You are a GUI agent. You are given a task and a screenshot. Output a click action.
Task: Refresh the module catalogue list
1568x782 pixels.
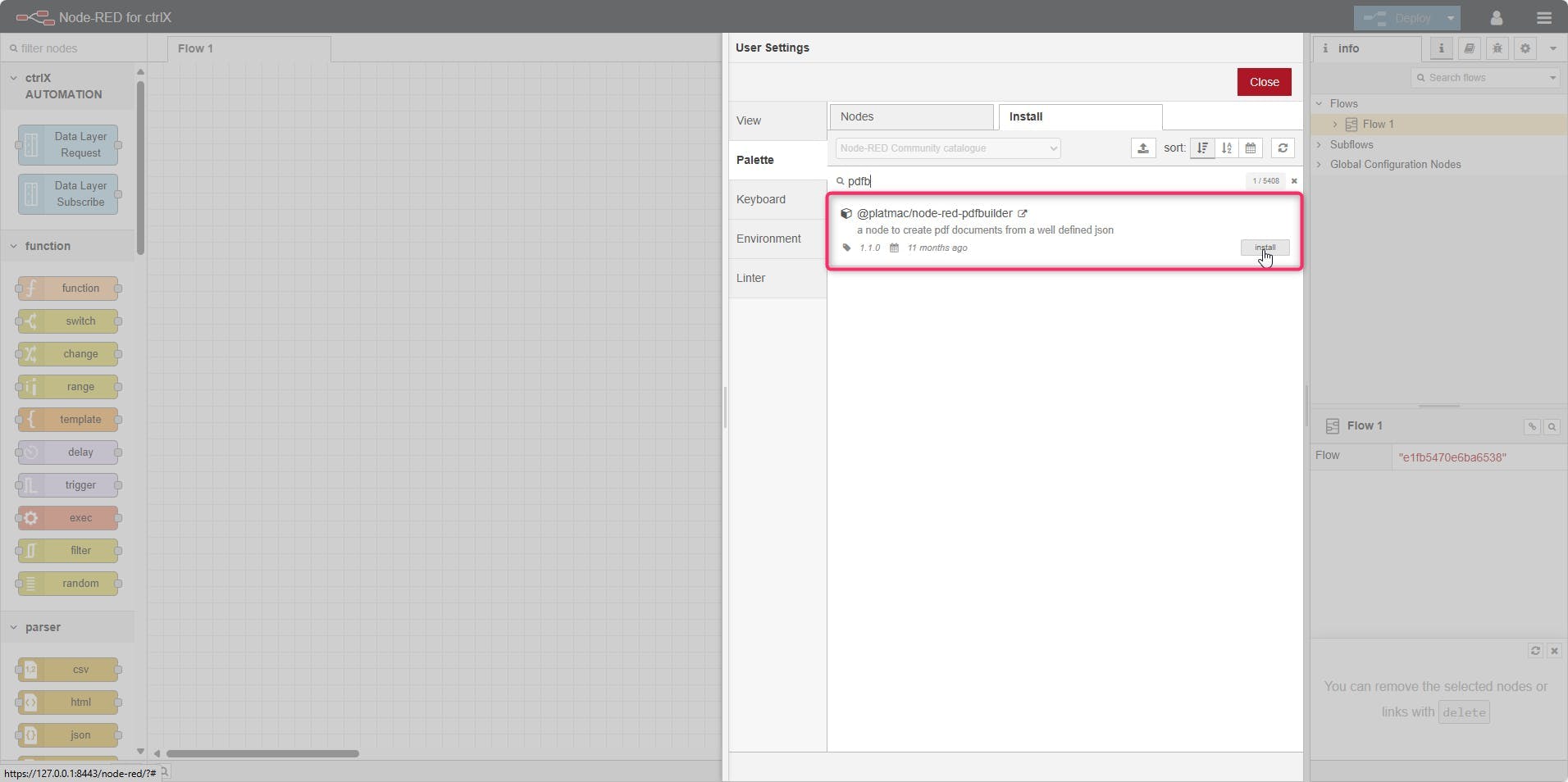tap(1283, 148)
